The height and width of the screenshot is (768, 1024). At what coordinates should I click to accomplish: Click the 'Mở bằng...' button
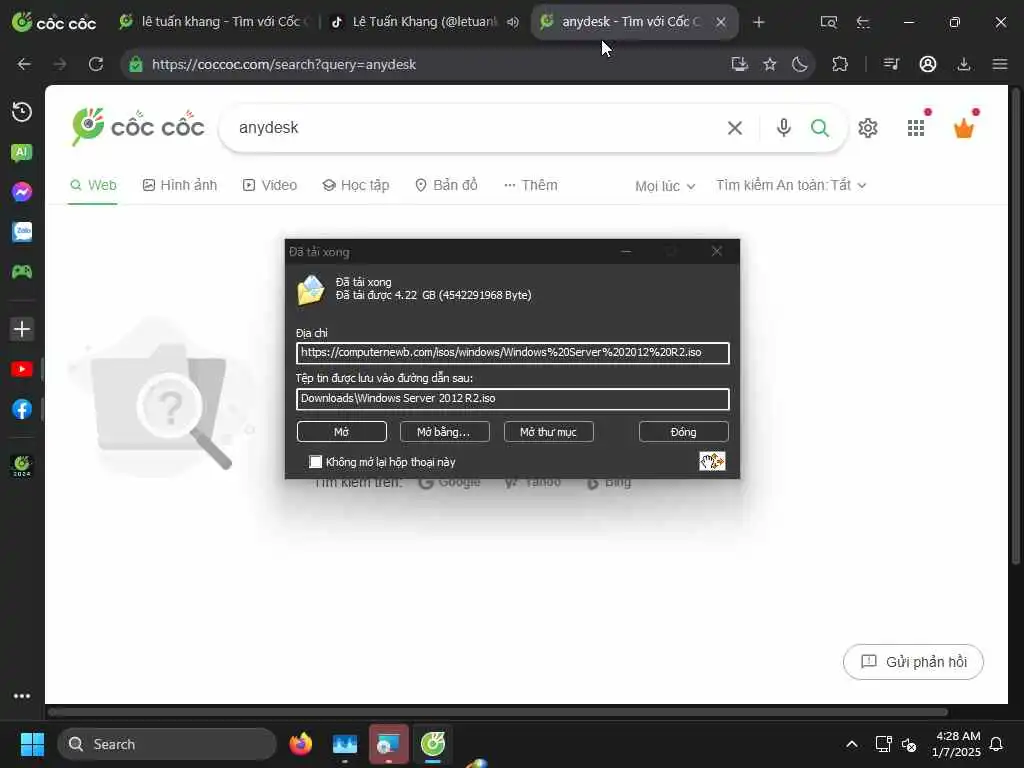tap(444, 432)
